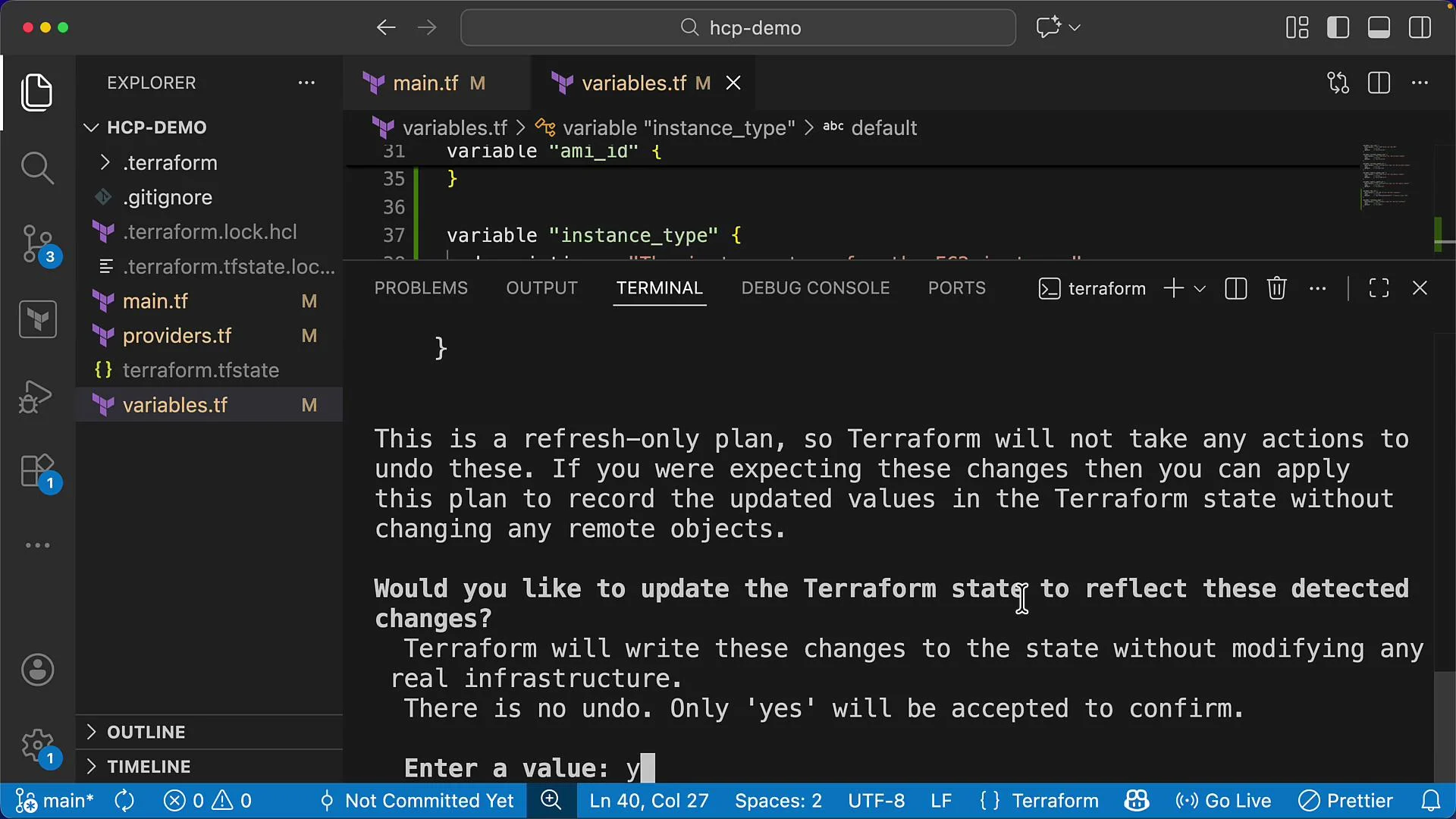Viewport: 1456px width, 819px height.
Task: Open the Copilot chat dropdown chevron
Action: point(1075,28)
